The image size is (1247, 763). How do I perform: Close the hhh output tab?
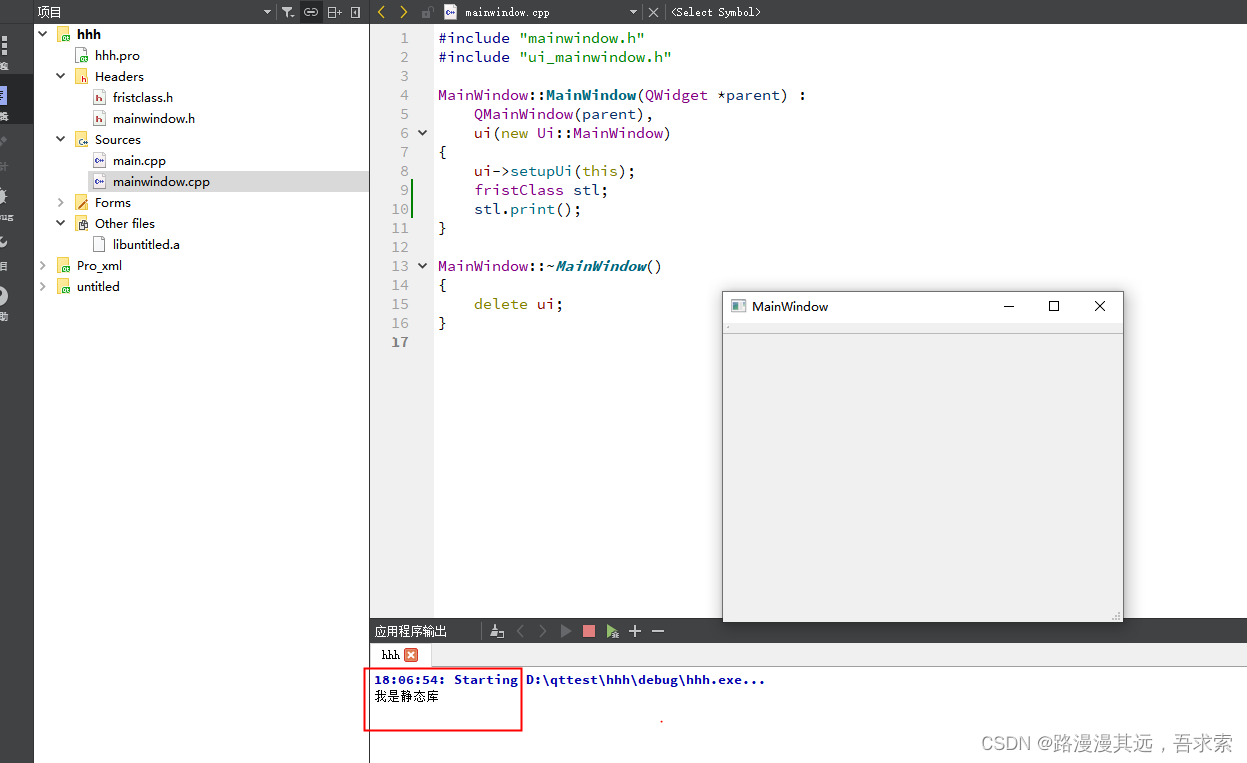(411, 655)
